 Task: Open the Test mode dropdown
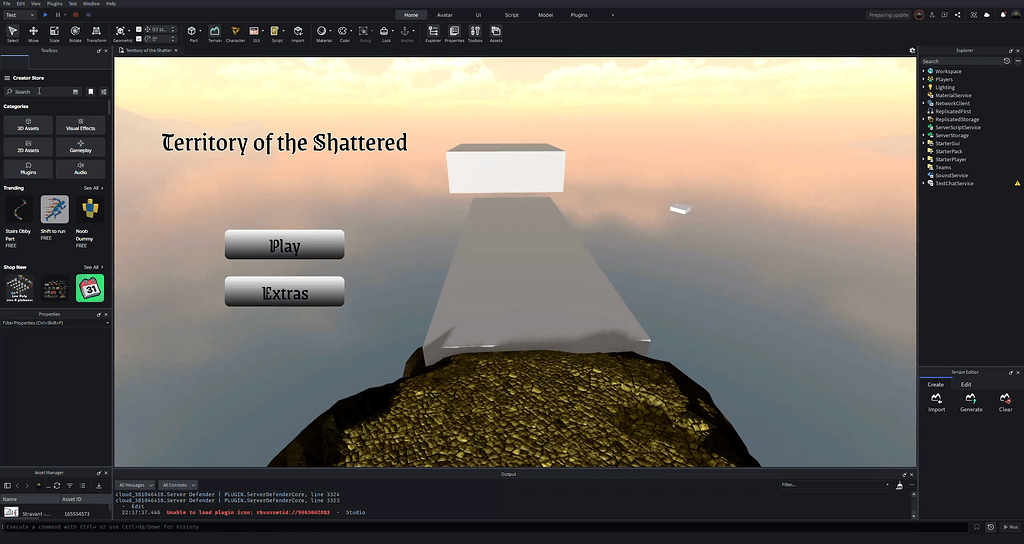tap(20, 14)
